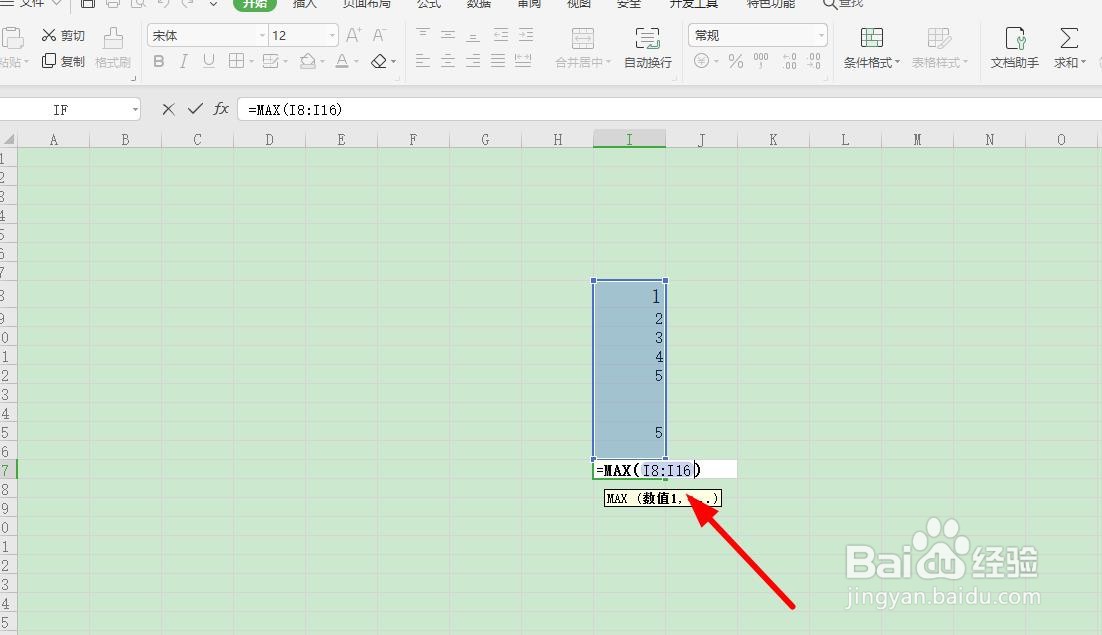Toggle Underline formatting
This screenshot has width=1102, height=635.
coord(209,61)
